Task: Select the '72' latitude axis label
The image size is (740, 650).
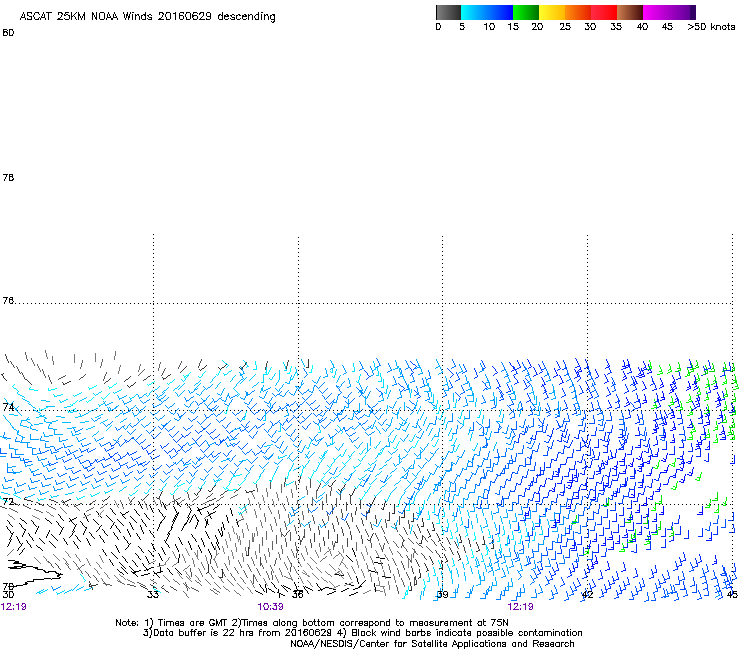Action: point(8,501)
